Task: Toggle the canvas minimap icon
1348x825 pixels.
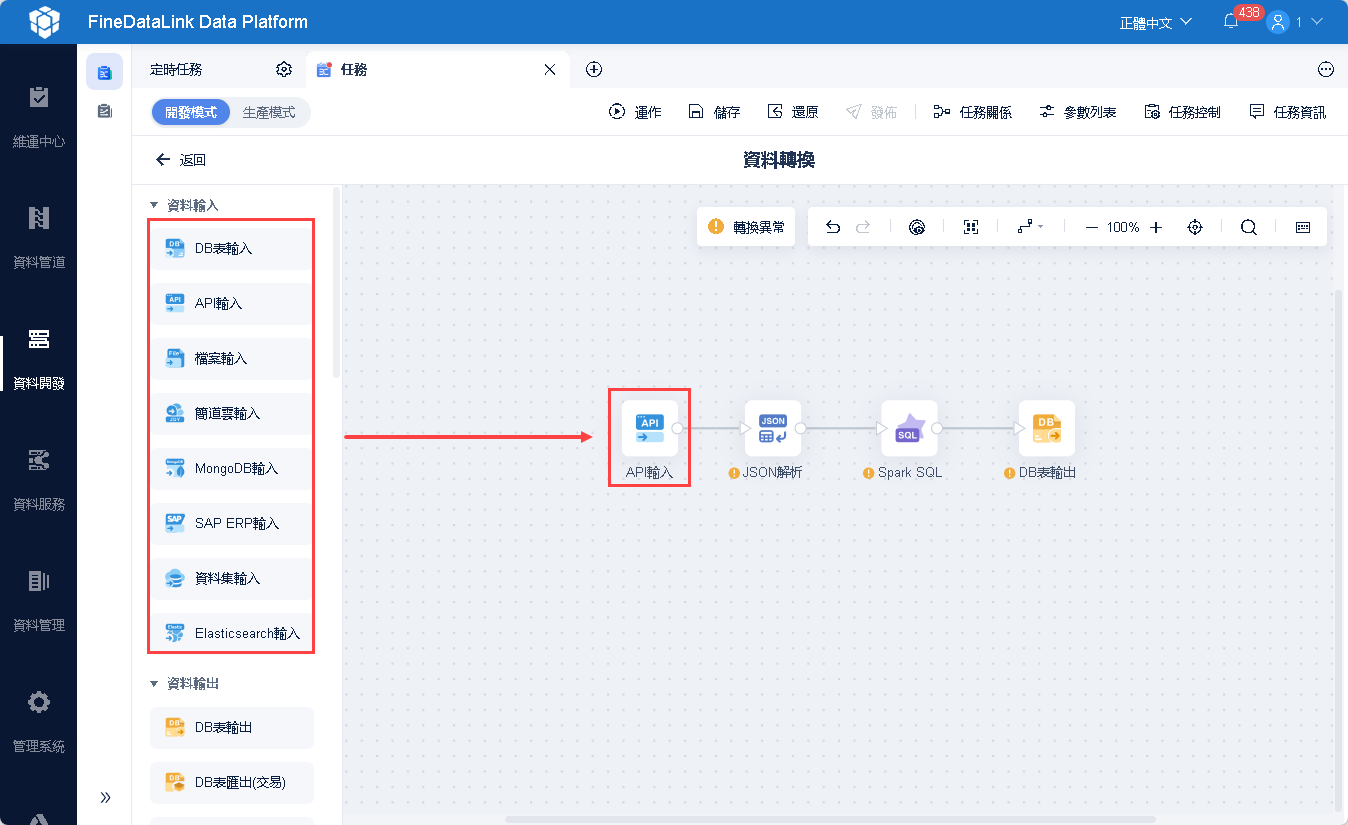Action: [1303, 227]
